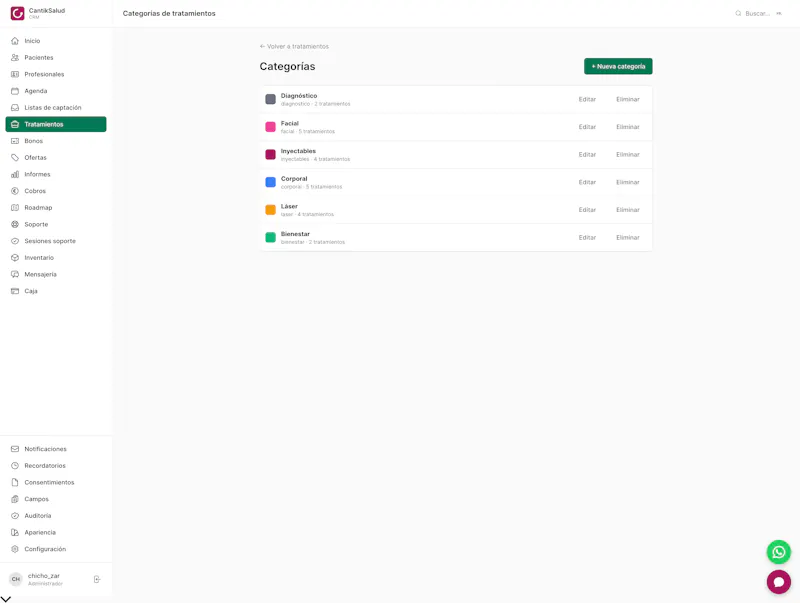Screen dimensions: 800x603
Task: Delete the Diagnóstico category
Action: tap(628, 99)
